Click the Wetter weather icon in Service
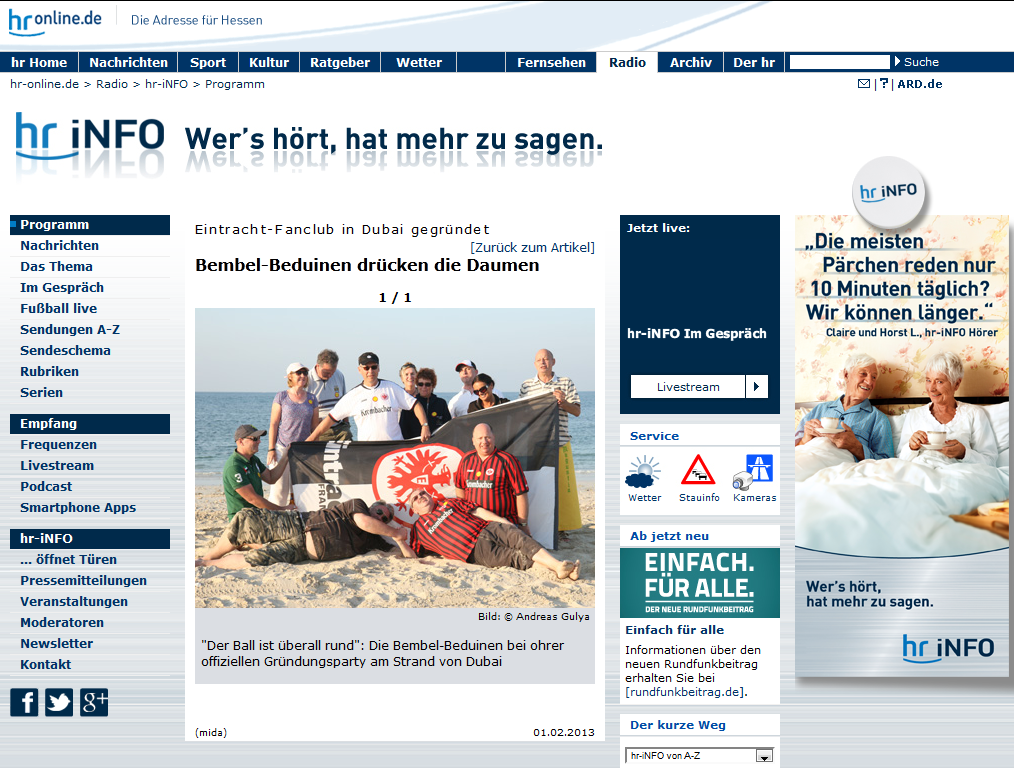Viewport: 1014px width, 768px height. coord(644,472)
